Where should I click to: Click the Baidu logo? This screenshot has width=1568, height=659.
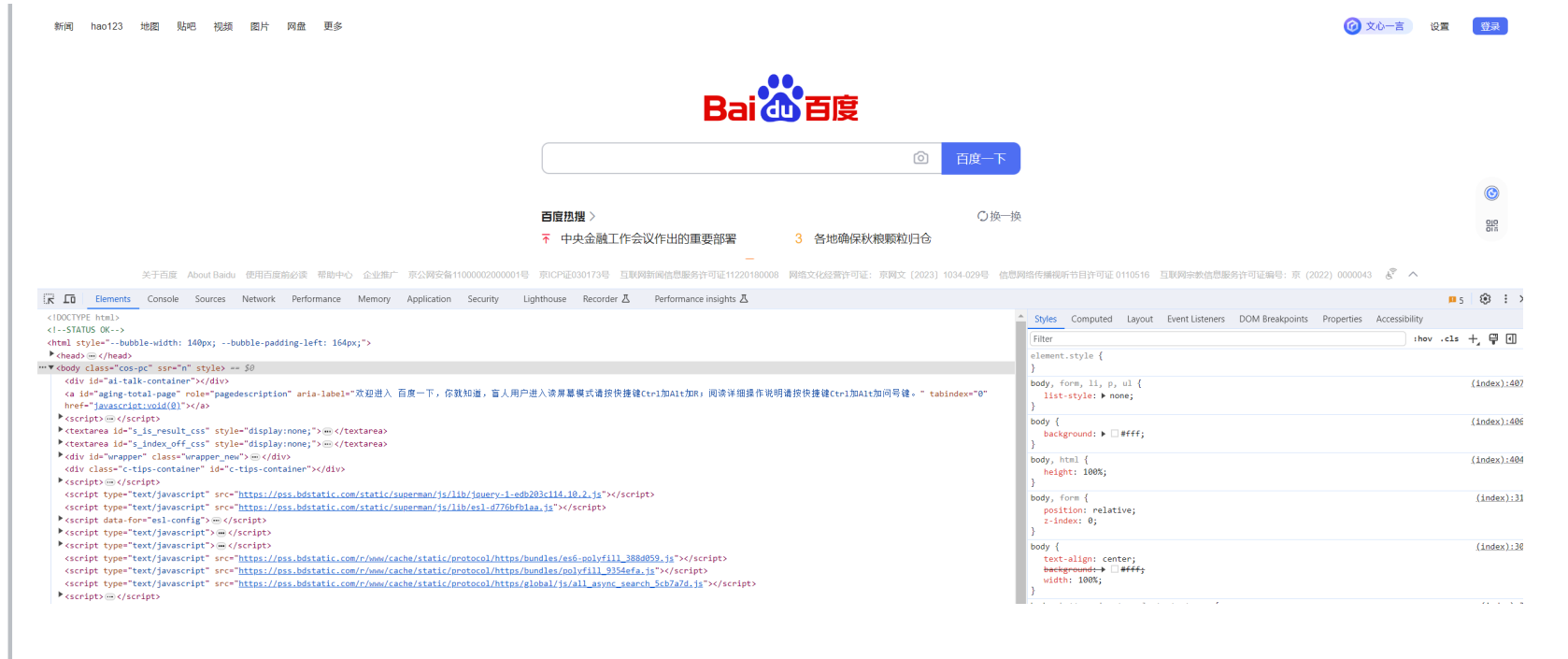coord(780,99)
